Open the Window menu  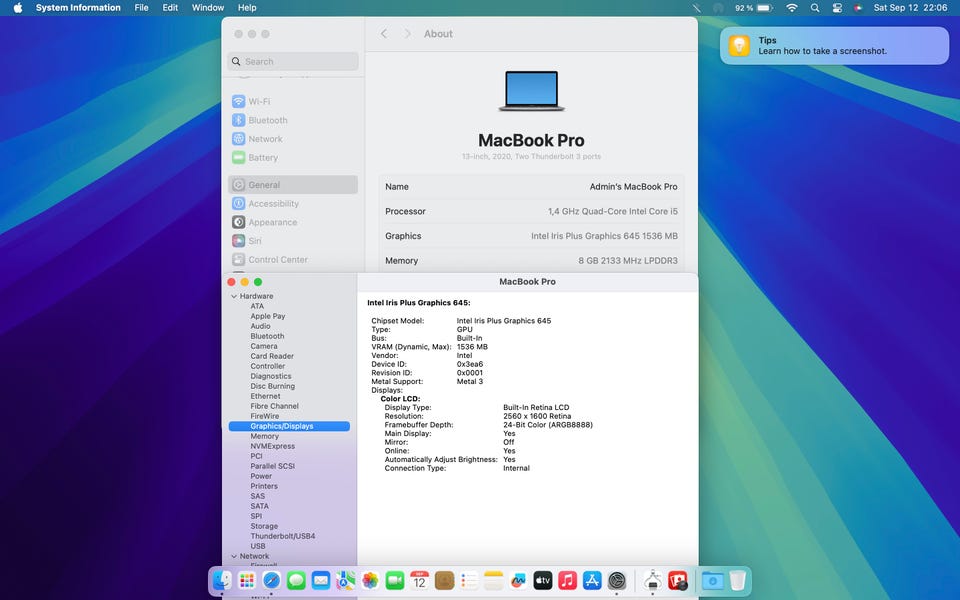tap(208, 8)
